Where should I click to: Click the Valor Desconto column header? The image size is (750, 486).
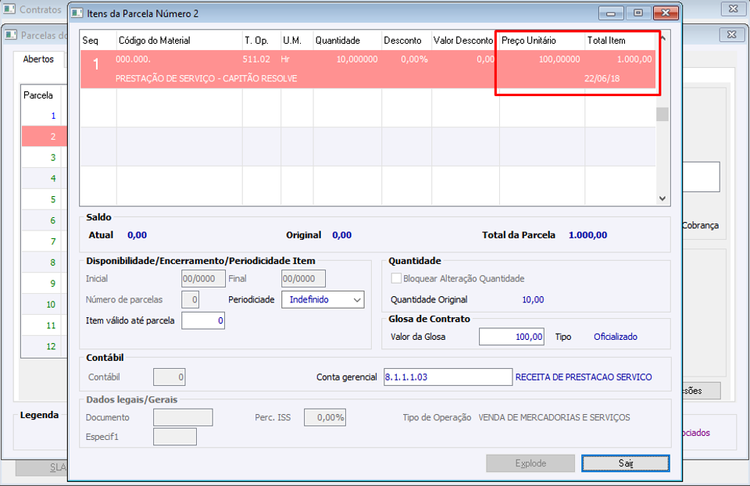(x=465, y=41)
